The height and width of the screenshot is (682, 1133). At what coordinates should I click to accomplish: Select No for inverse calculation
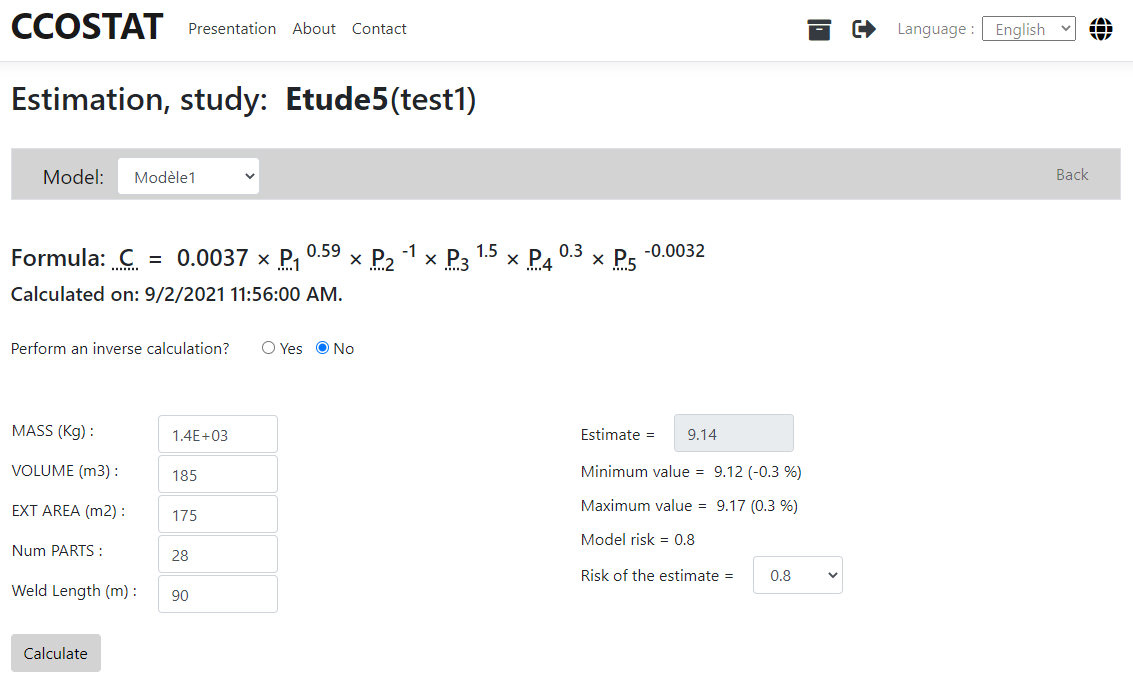tap(322, 348)
